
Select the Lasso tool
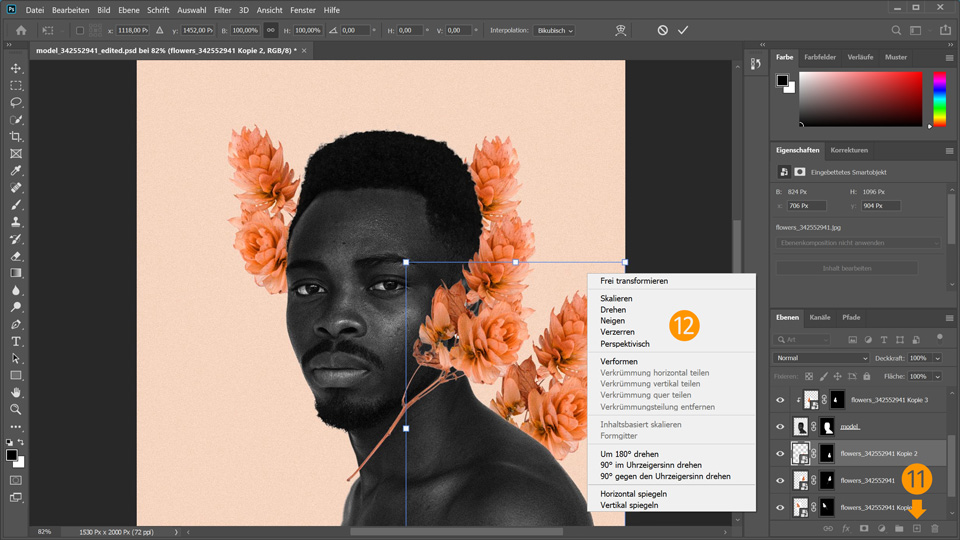pyautogui.click(x=16, y=102)
